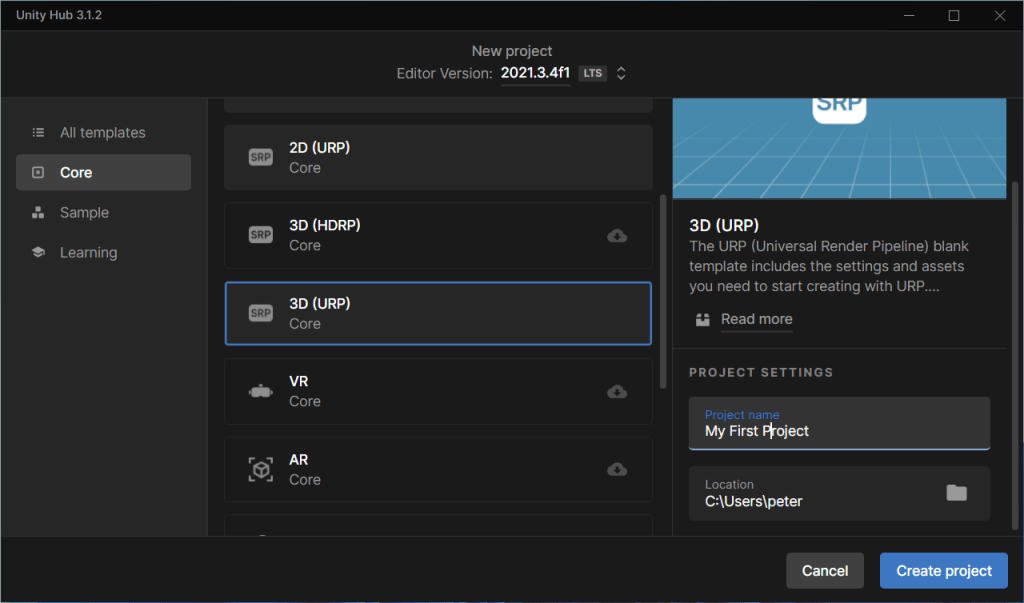Viewport: 1024px width, 603px height.
Task: Click the folder icon in Location field
Action: tap(956, 493)
